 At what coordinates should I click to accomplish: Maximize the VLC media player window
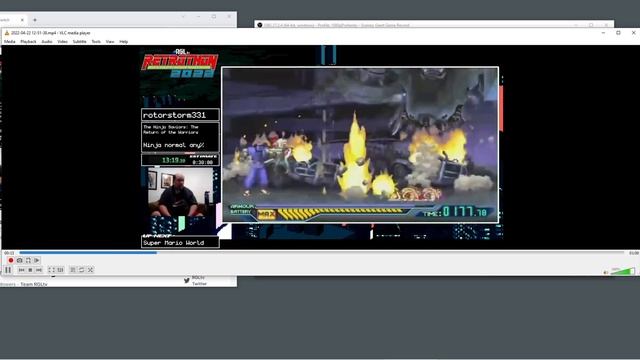[618, 33]
